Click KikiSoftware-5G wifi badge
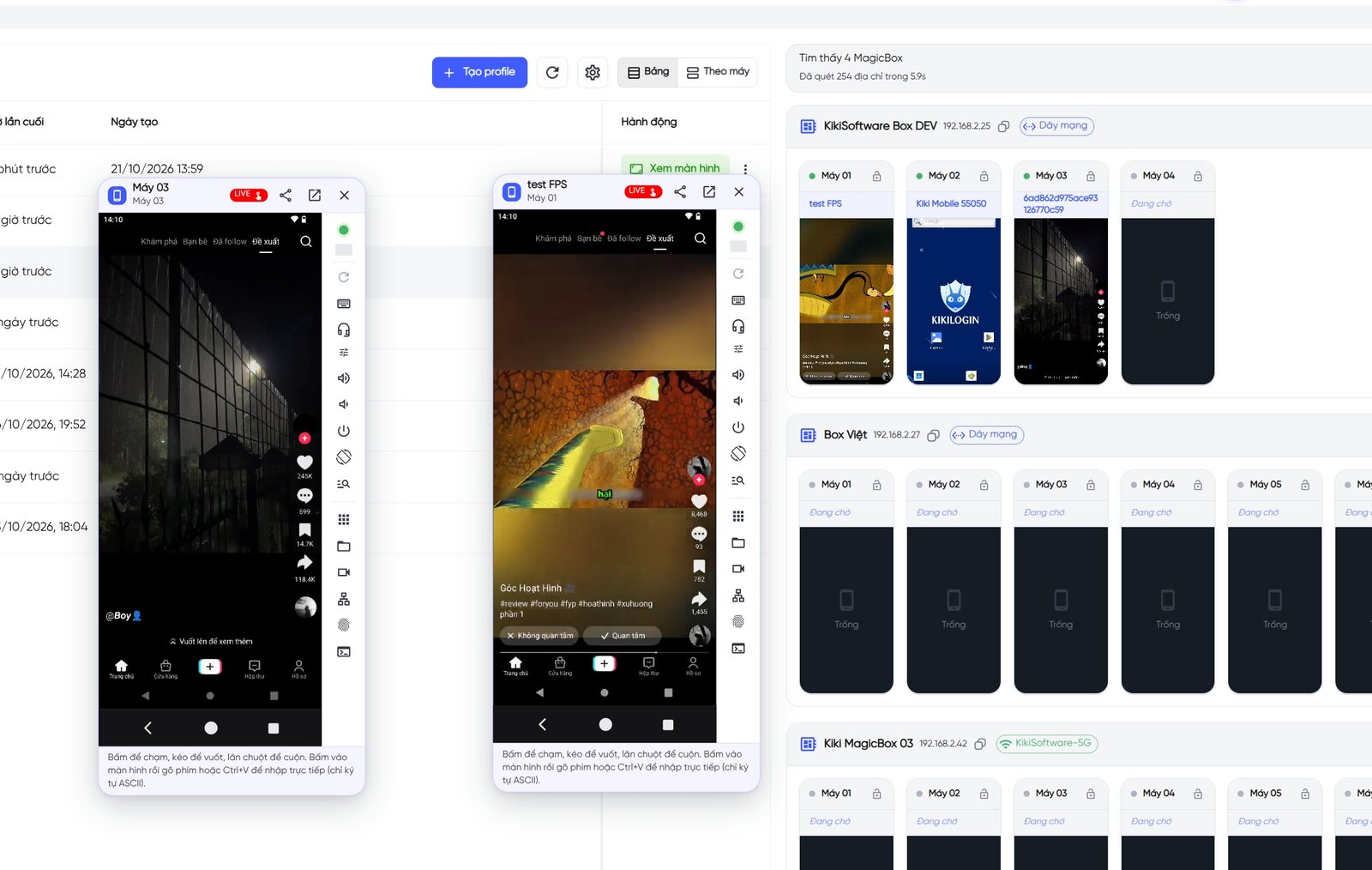1372x870 pixels. [1046, 744]
